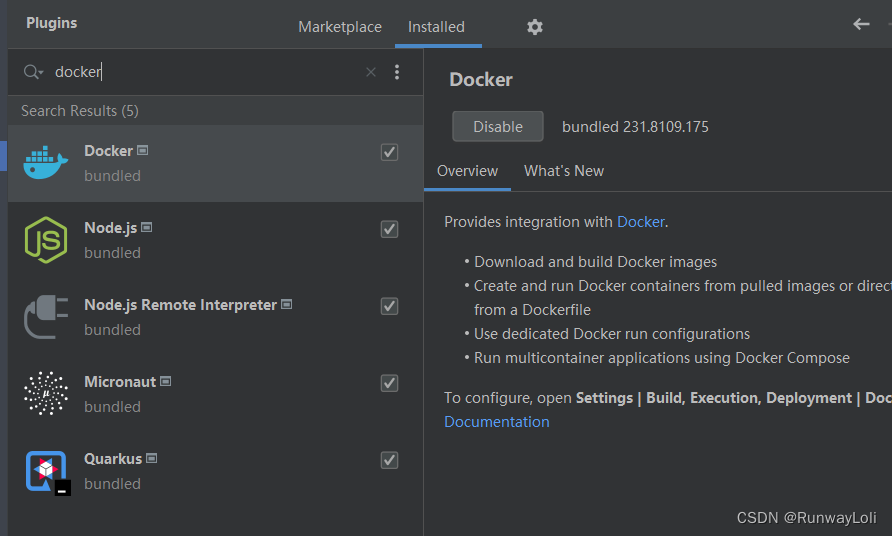Click the Docker hyperlink in description
892x536 pixels.
point(640,222)
